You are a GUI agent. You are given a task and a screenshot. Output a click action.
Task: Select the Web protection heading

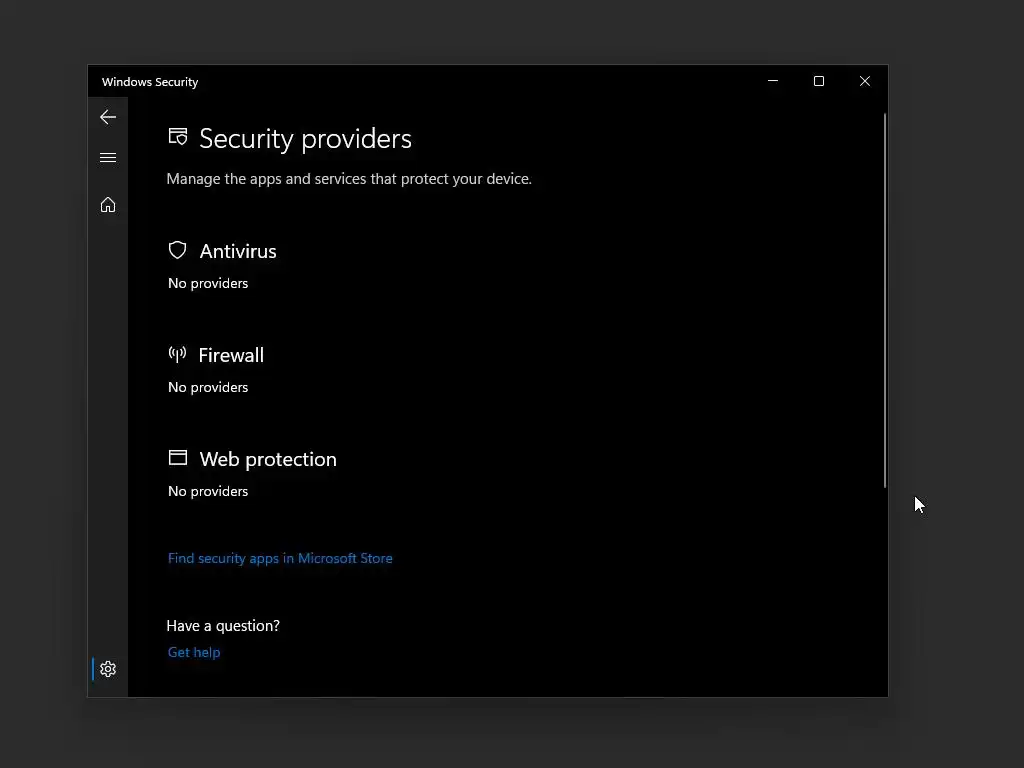click(268, 459)
